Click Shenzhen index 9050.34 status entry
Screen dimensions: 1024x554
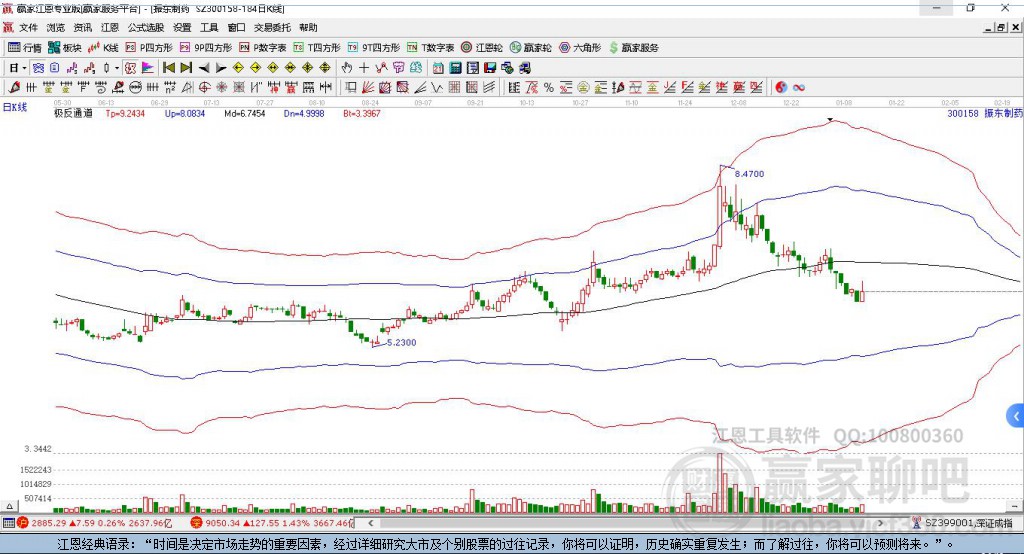point(272,523)
